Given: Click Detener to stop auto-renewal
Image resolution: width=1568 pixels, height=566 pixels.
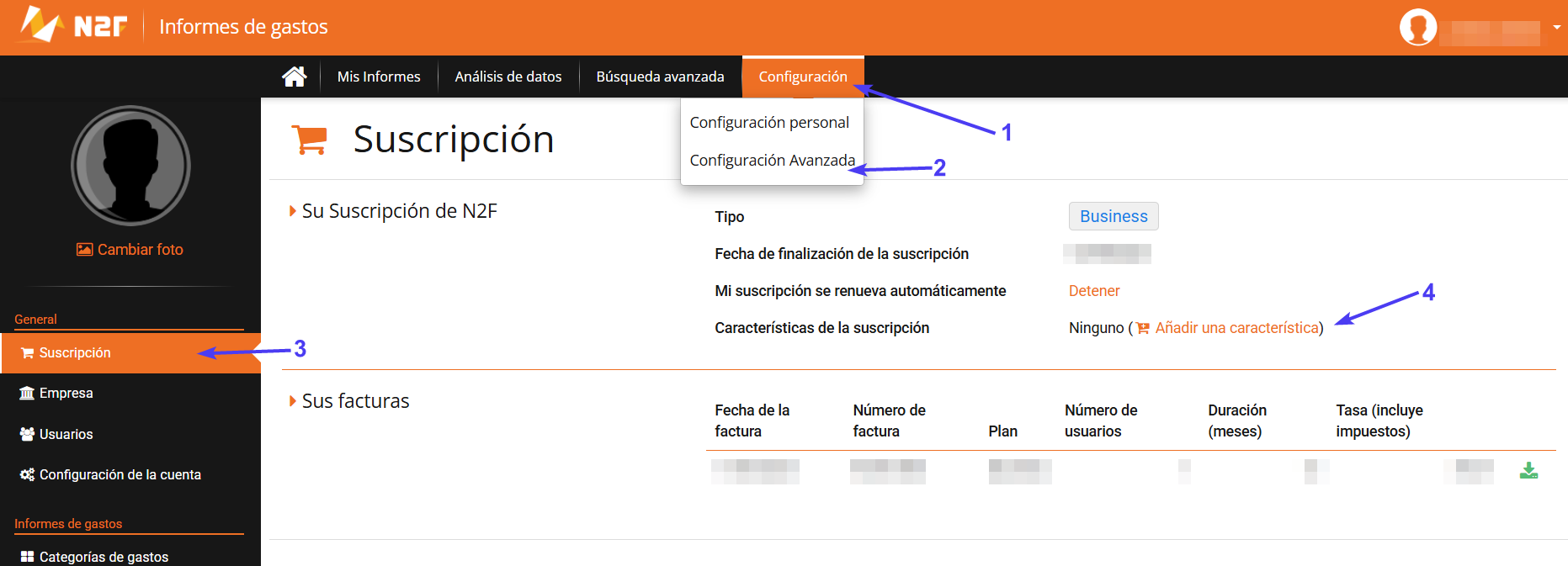Looking at the screenshot, I should click(x=1094, y=291).
